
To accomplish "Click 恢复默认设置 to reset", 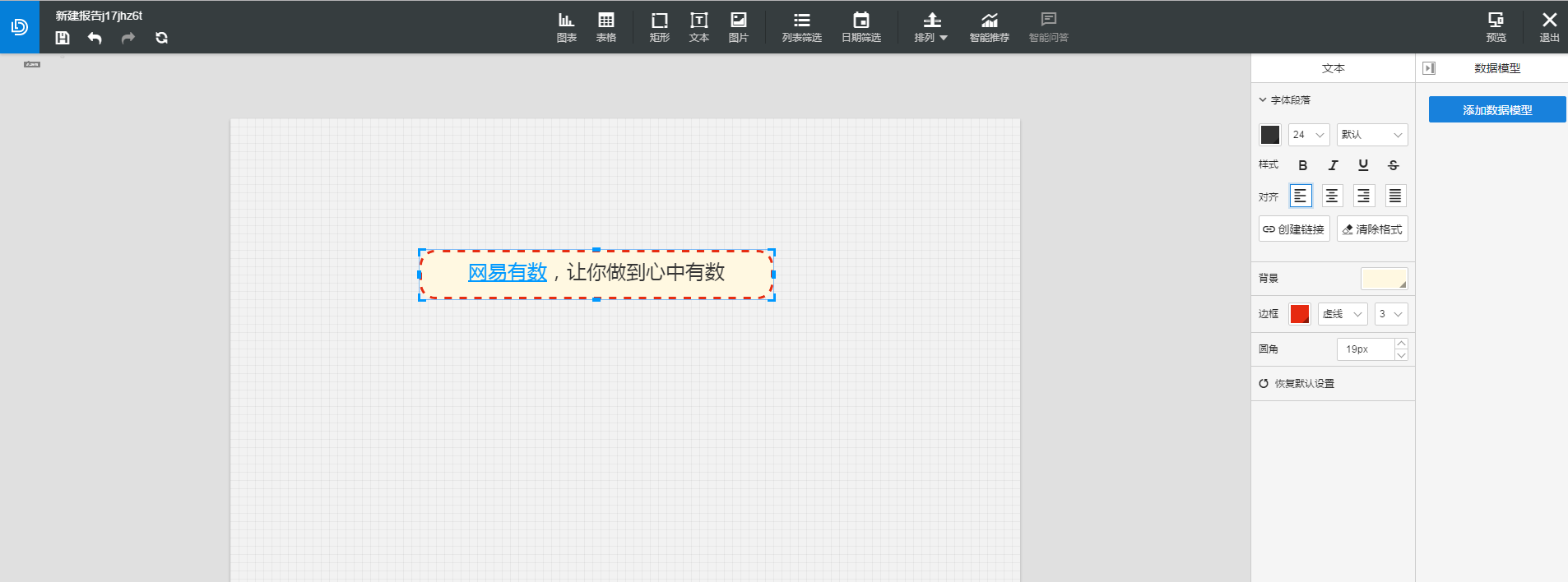I will click(x=1297, y=383).
